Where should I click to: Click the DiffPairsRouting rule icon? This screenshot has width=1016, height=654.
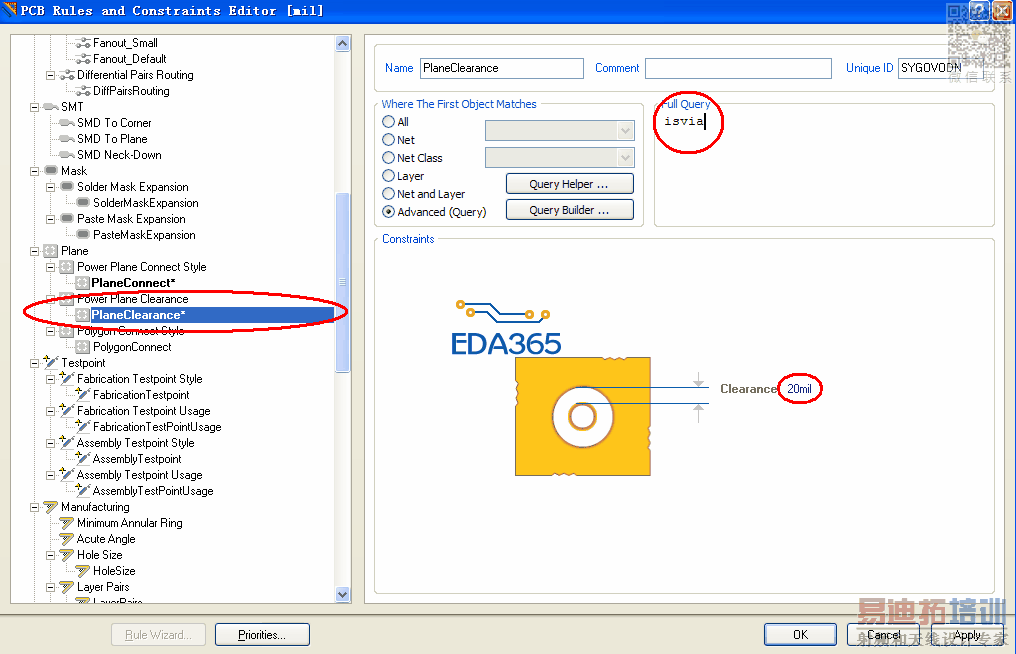pos(82,91)
